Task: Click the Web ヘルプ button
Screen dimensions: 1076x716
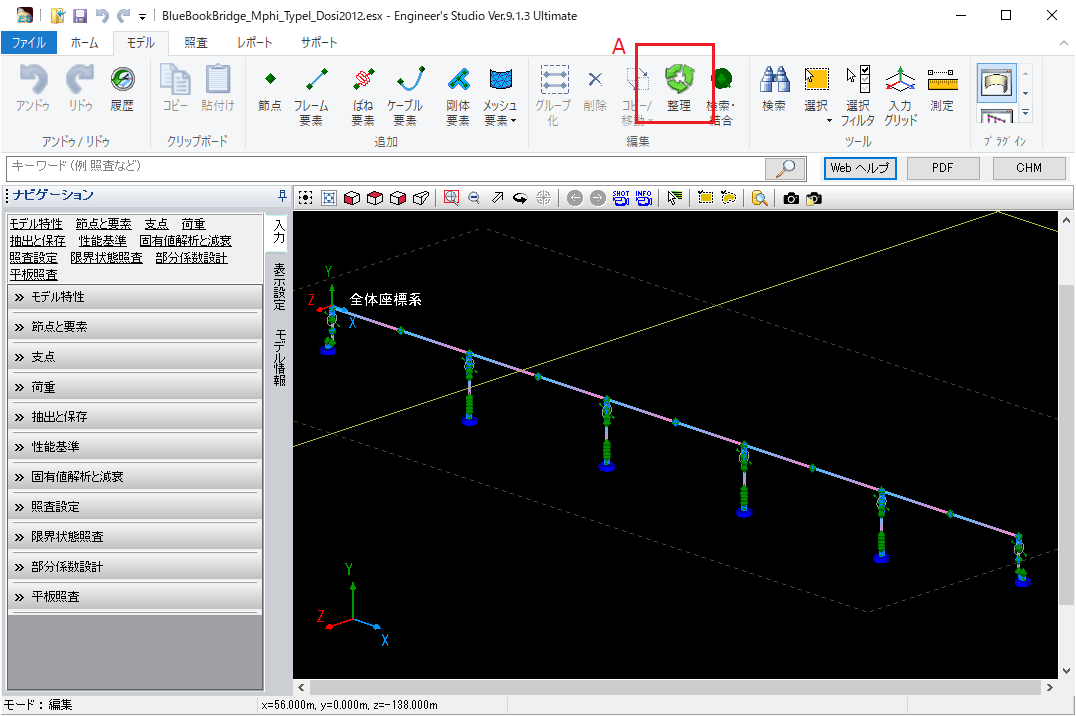Action: (x=859, y=168)
